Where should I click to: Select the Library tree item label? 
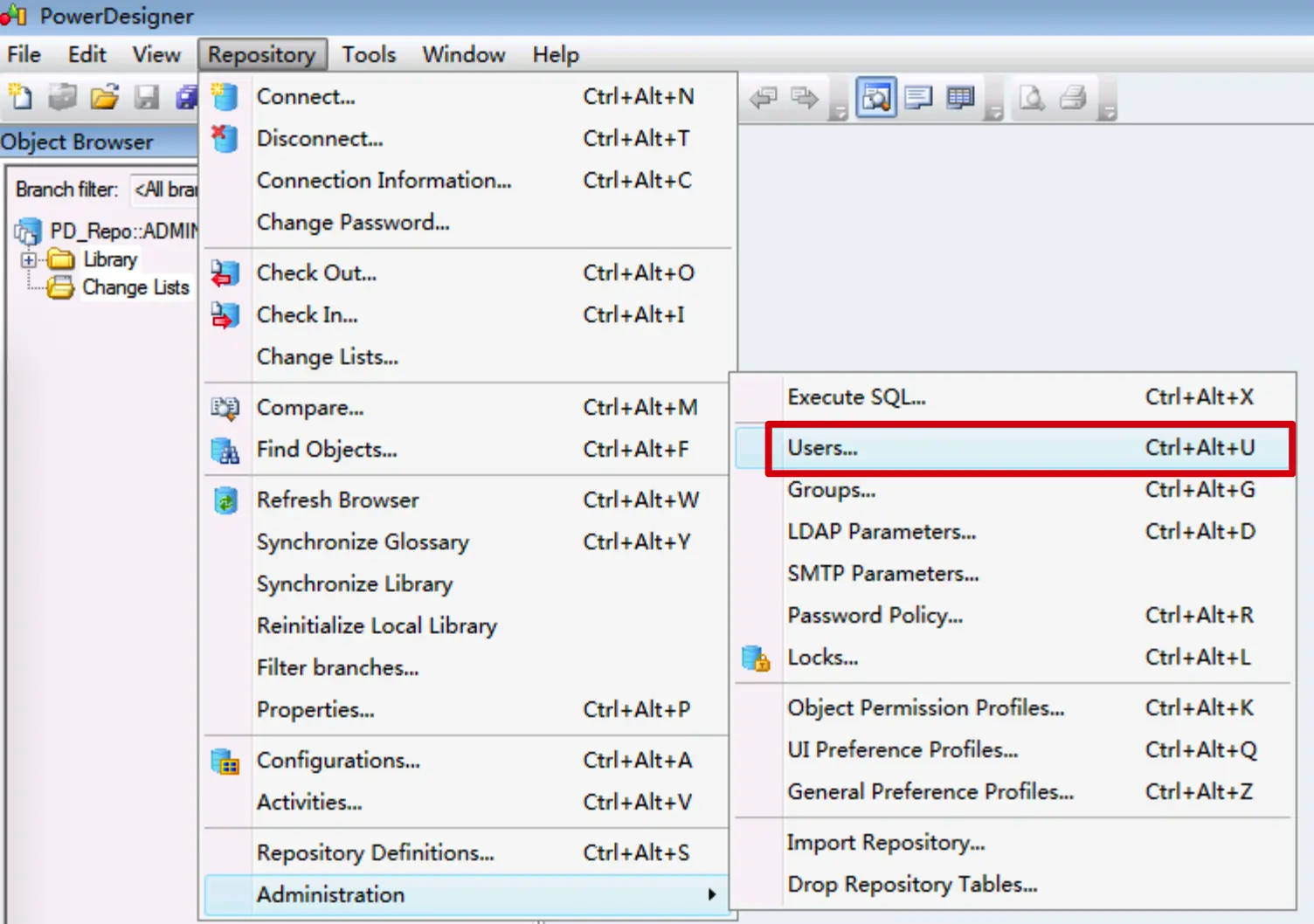coord(110,259)
